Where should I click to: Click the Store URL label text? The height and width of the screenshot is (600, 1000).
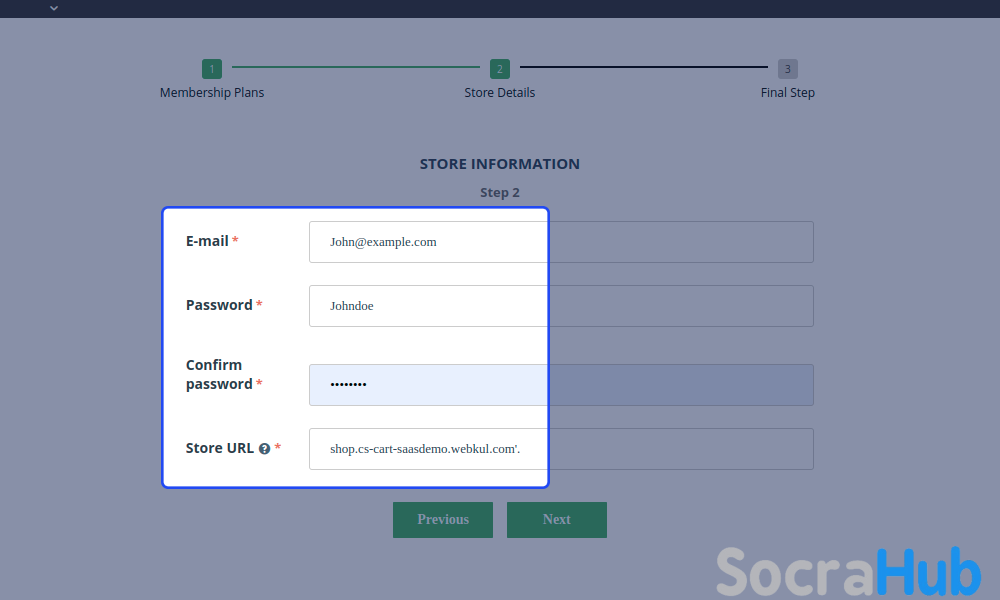pyautogui.click(x=219, y=448)
